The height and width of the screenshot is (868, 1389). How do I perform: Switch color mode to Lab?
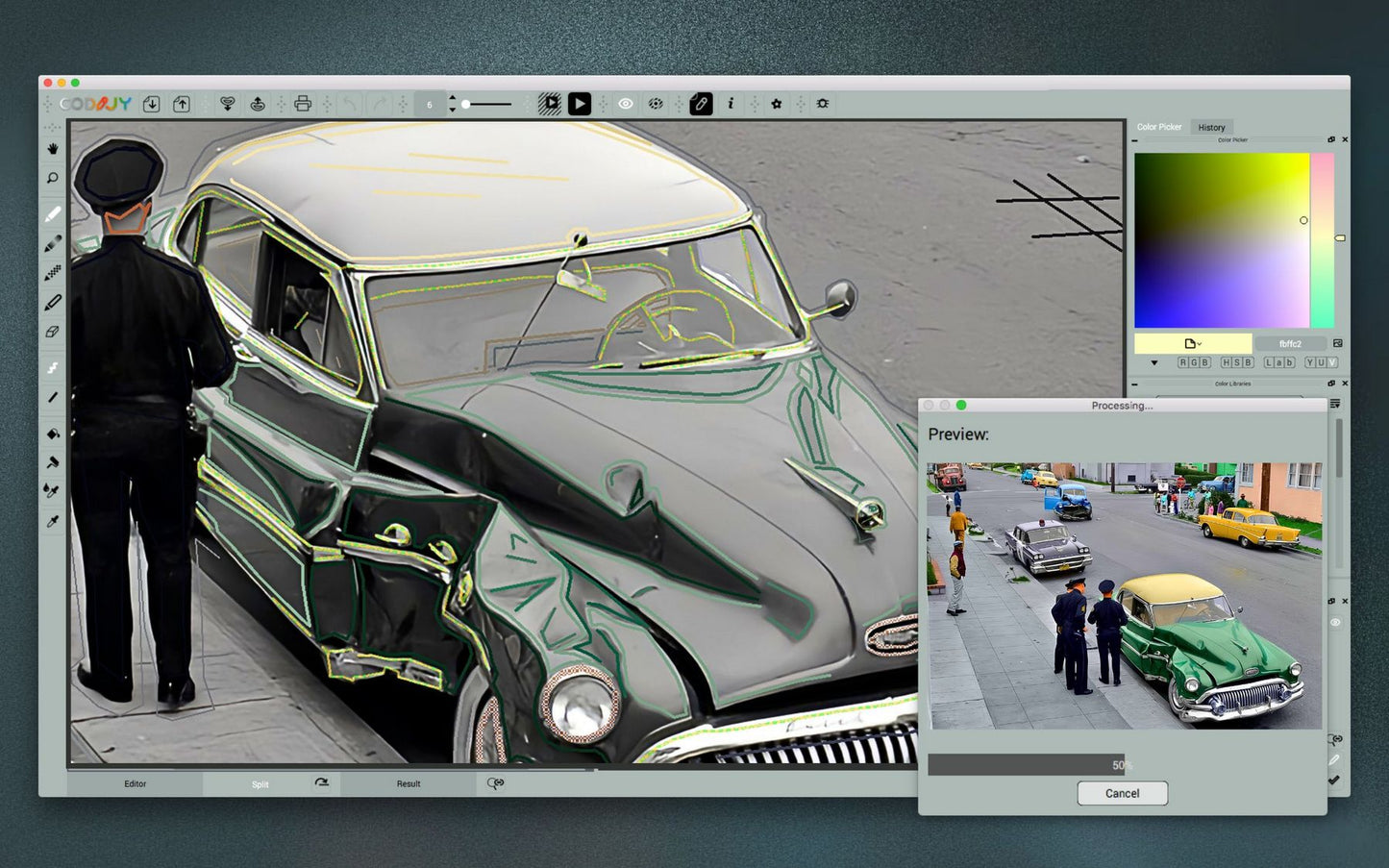1279,362
